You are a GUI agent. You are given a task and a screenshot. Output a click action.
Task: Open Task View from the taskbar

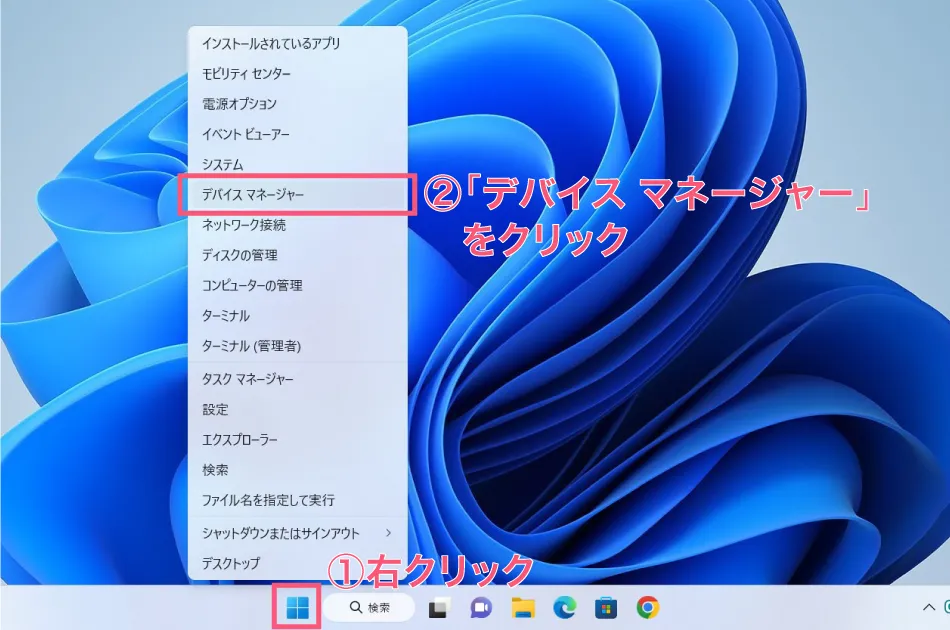439,607
